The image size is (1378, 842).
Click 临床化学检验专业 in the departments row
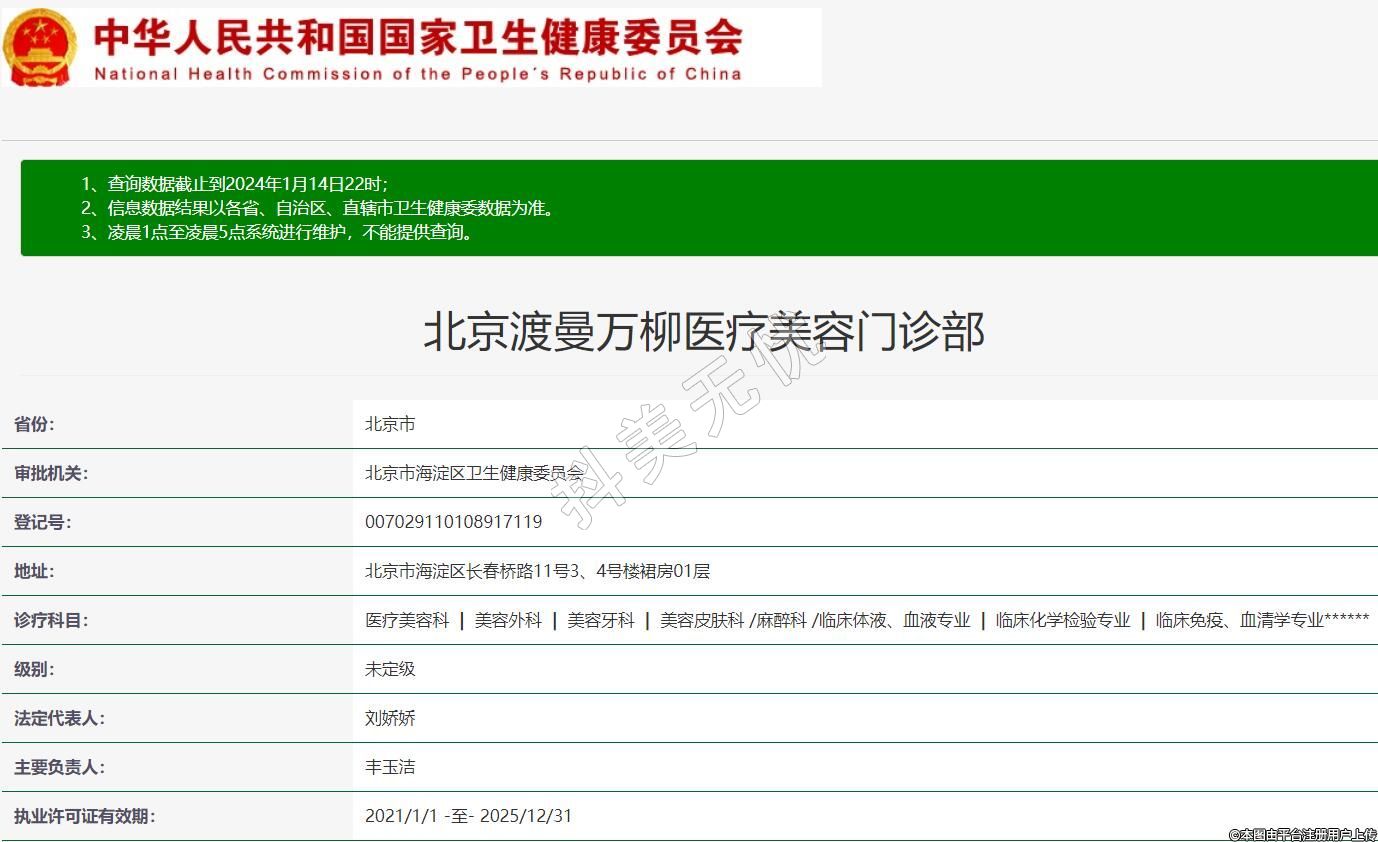point(1063,621)
